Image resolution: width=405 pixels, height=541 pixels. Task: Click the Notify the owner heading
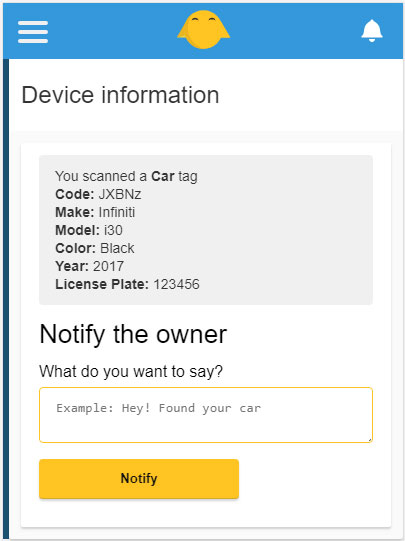pyautogui.click(x=133, y=334)
